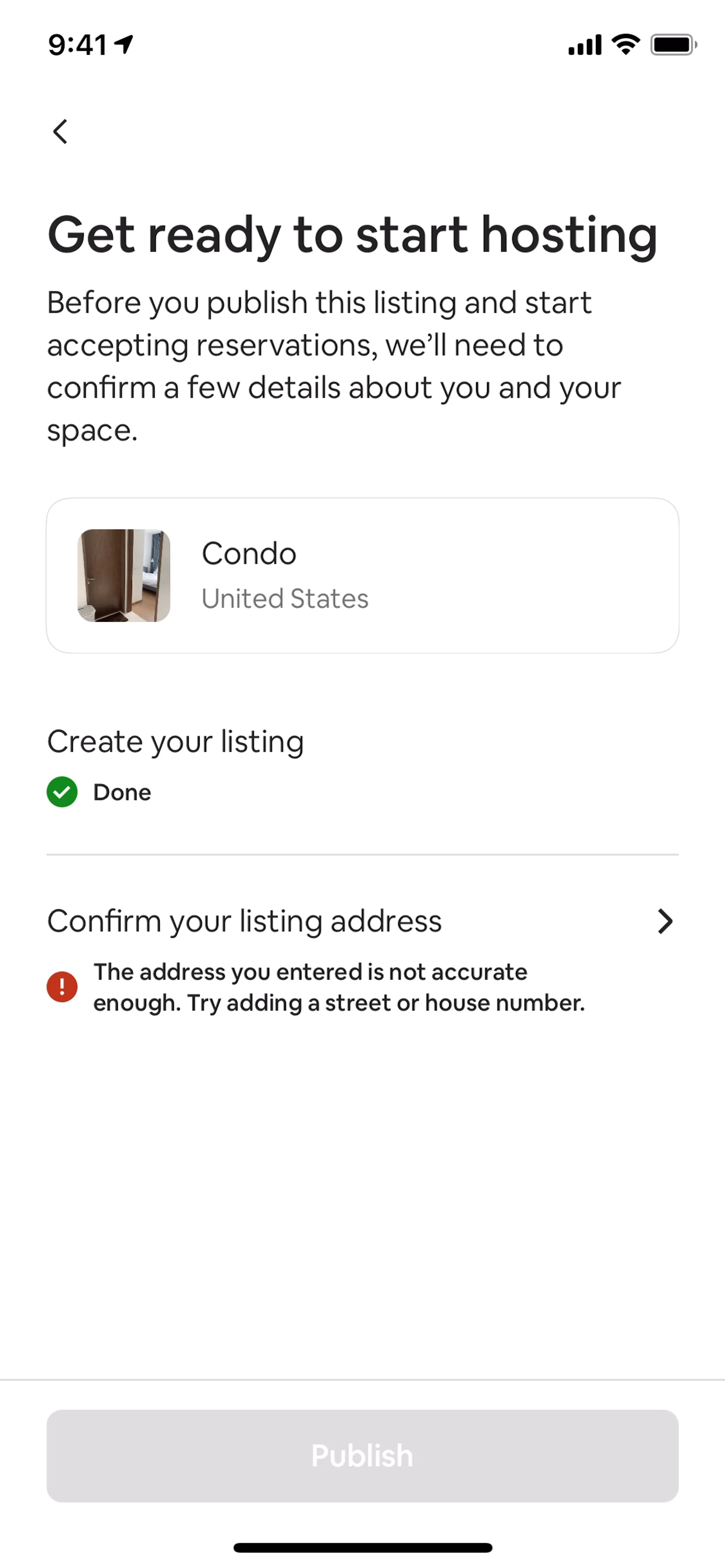
Task: Click the red address error alert icon
Action: (x=62, y=987)
